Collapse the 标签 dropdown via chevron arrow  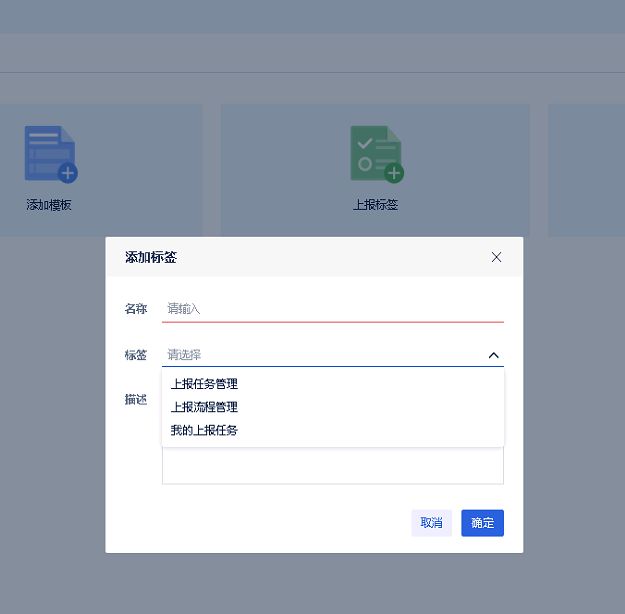point(493,355)
